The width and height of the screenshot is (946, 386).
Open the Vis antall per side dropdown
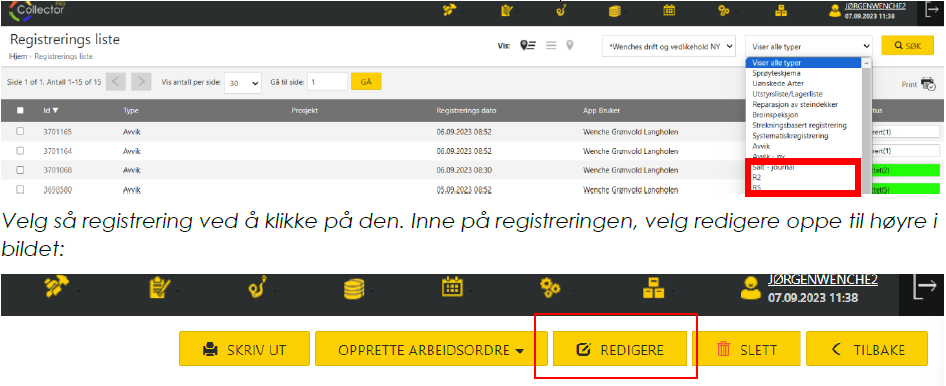[243, 83]
